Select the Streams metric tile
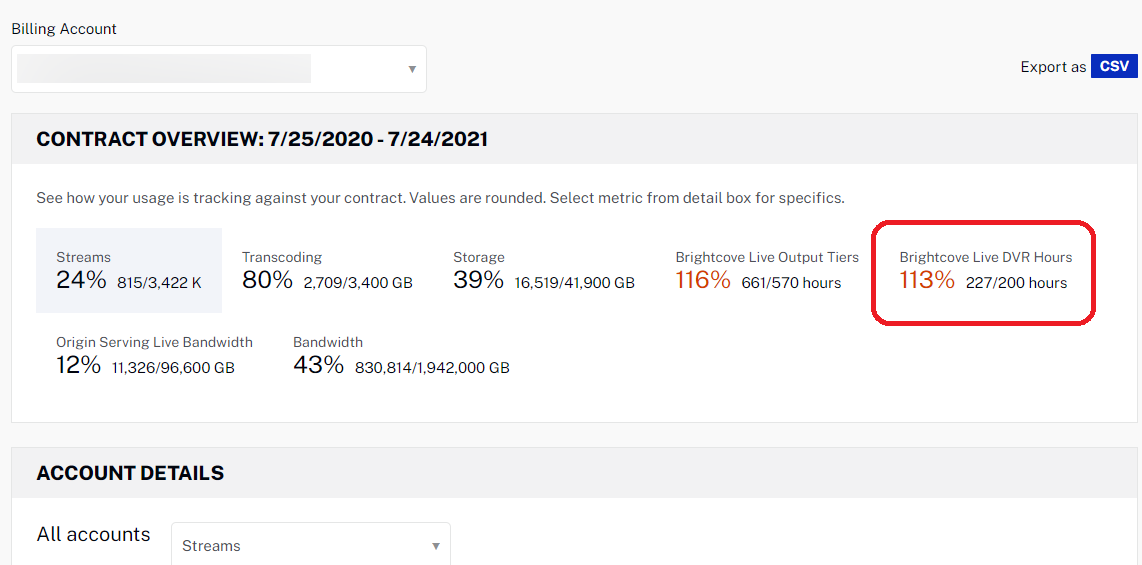This screenshot has width=1142, height=565. point(129,271)
